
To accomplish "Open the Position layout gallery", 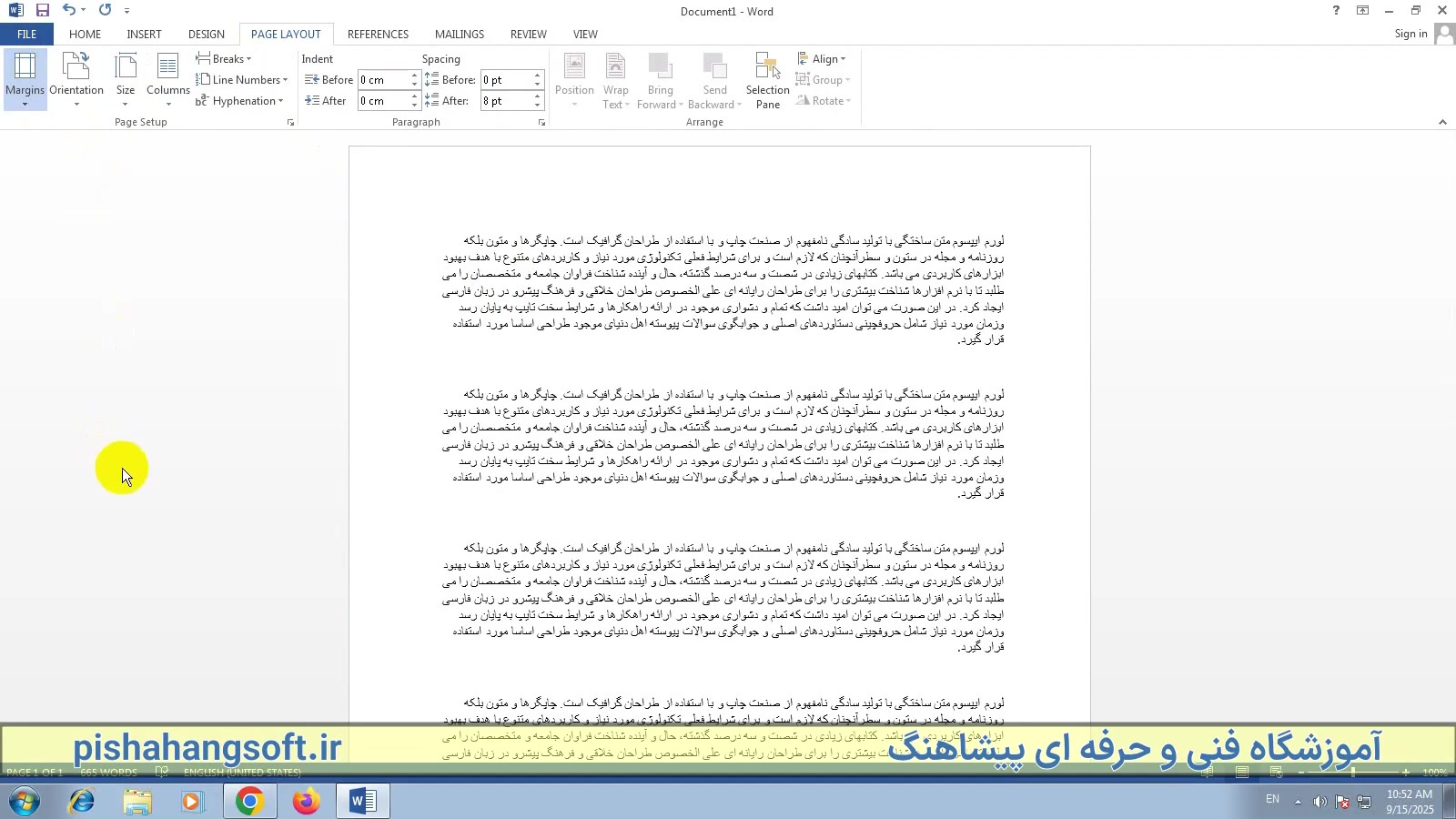I will click(574, 80).
